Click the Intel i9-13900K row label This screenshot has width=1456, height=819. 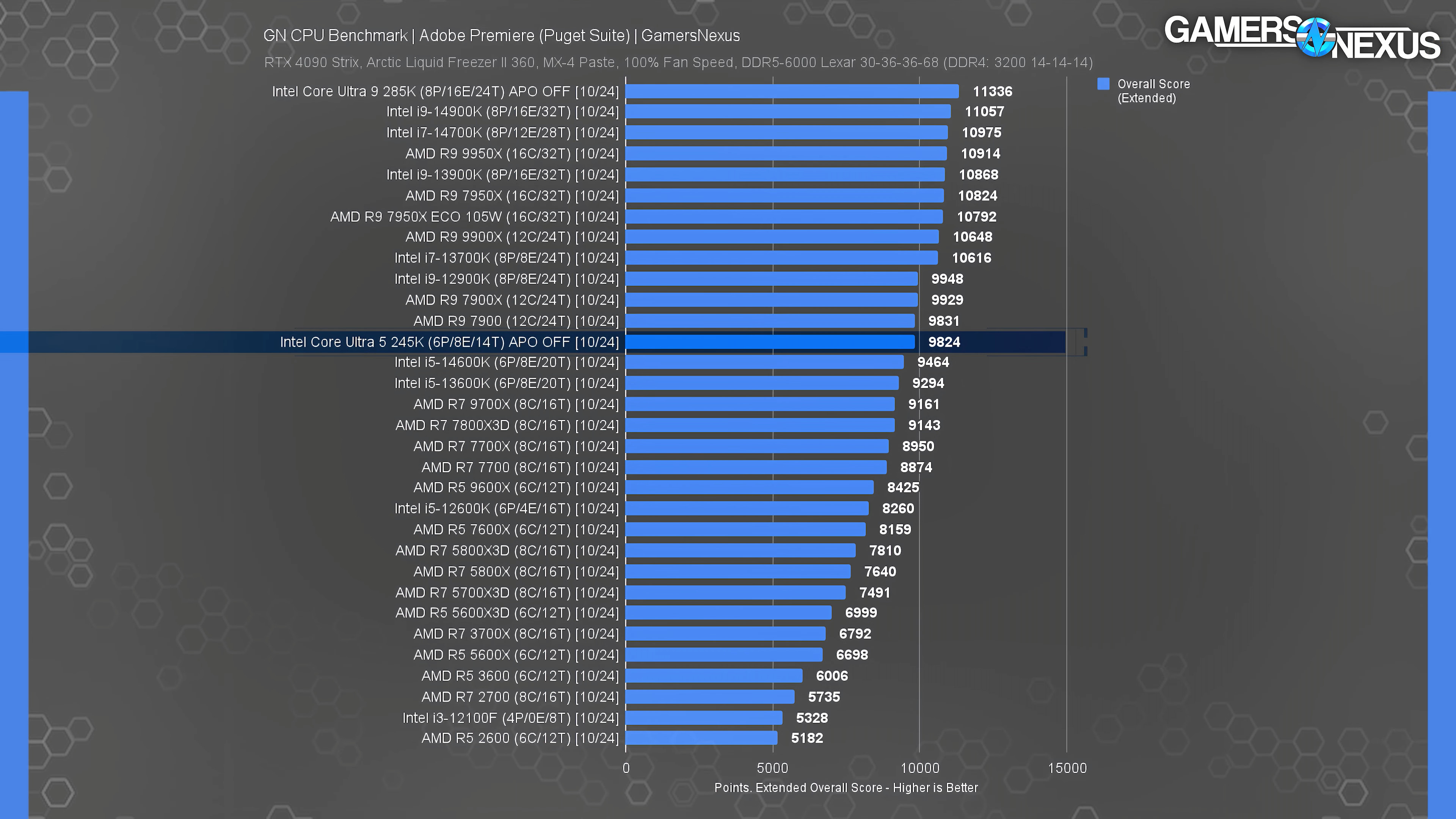click(502, 175)
